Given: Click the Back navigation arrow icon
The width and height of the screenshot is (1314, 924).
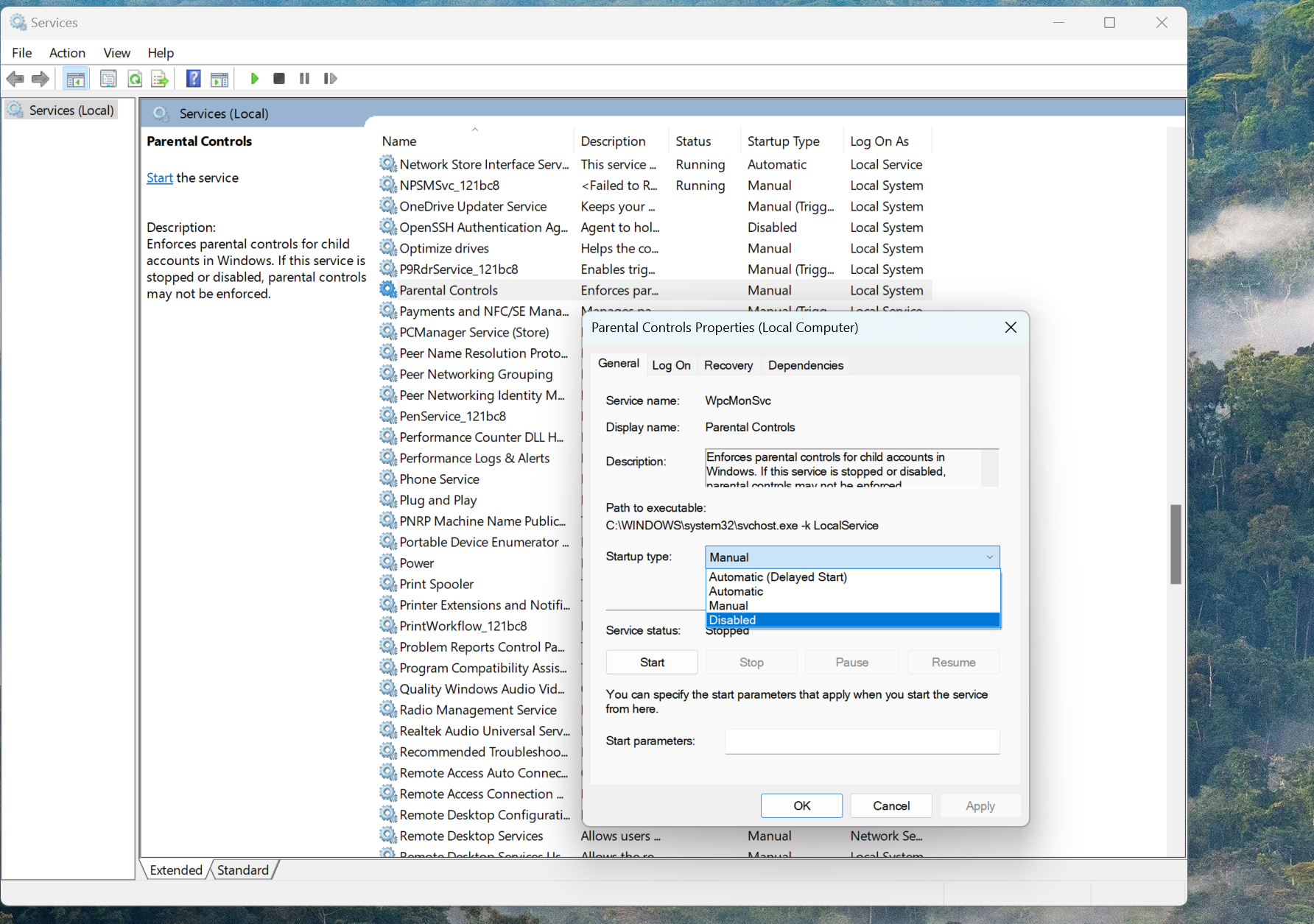Looking at the screenshot, I should pyautogui.click(x=15, y=78).
